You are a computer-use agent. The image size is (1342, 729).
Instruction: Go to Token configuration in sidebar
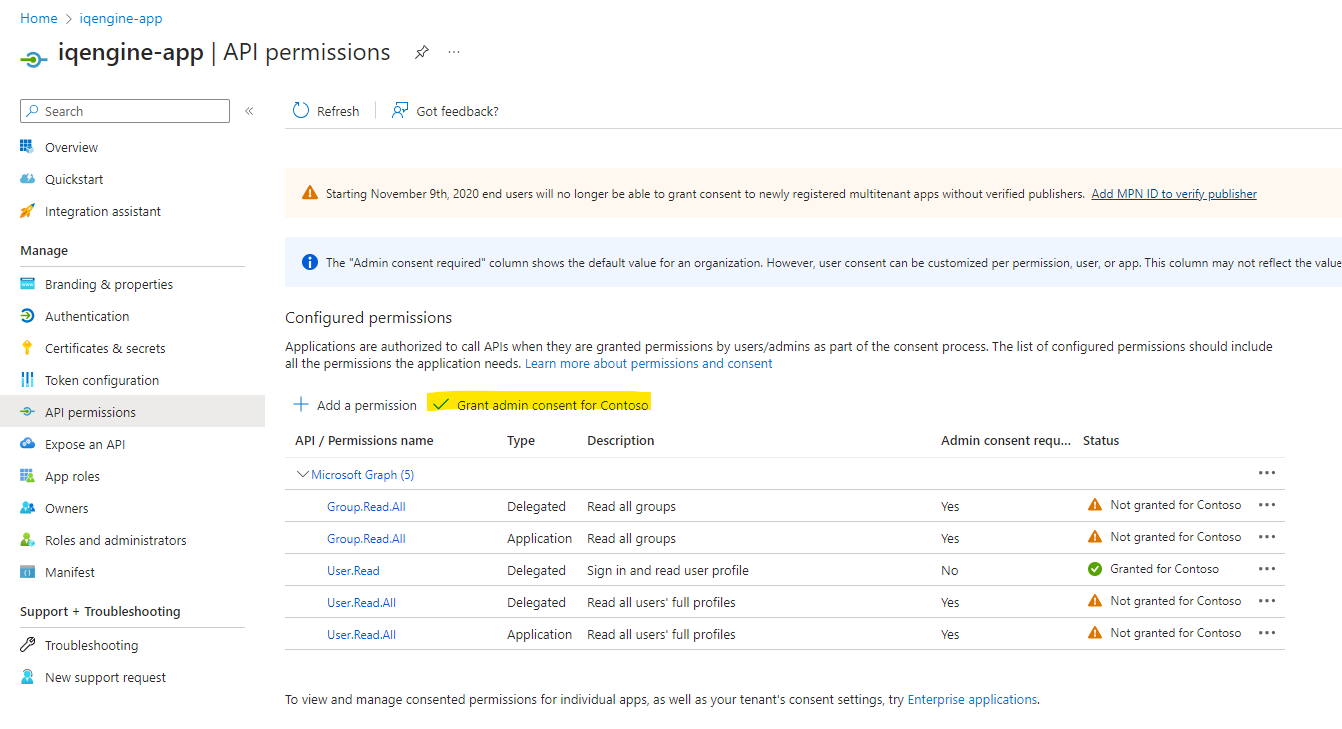pyautogui.click(x=101, y=380)
